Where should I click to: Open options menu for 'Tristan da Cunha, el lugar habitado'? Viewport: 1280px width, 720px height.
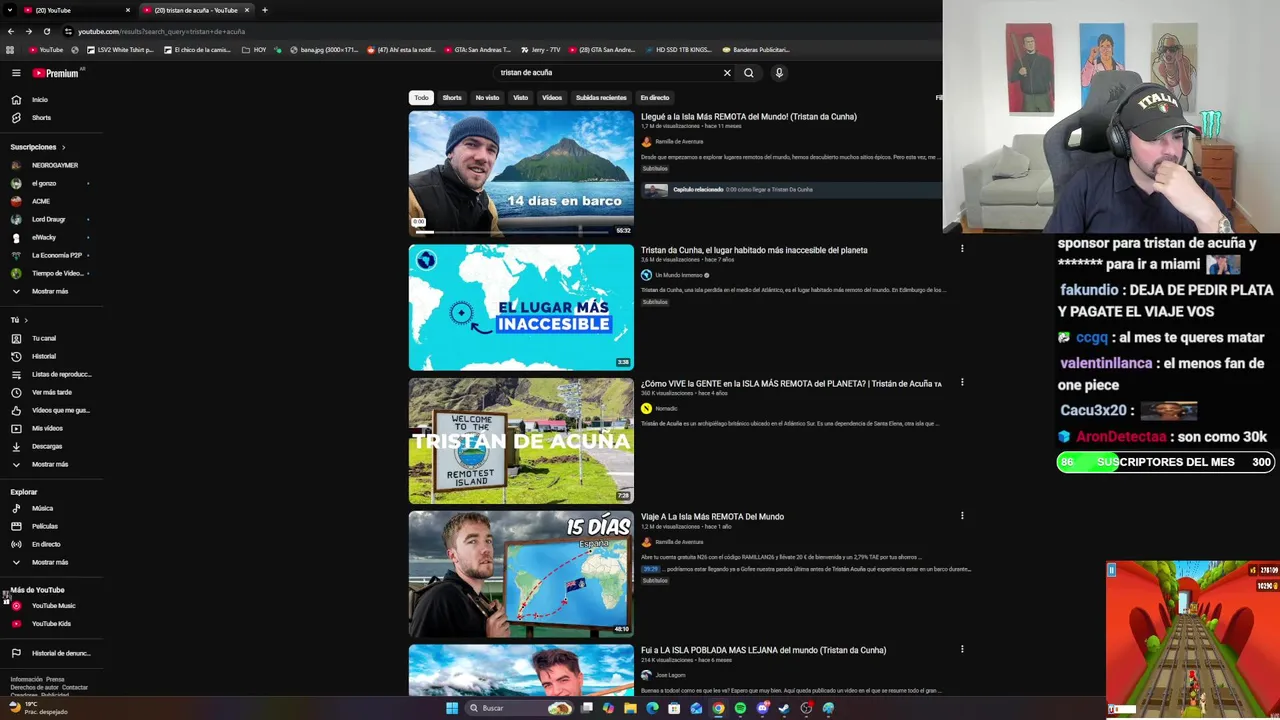[x=962, y=249]
